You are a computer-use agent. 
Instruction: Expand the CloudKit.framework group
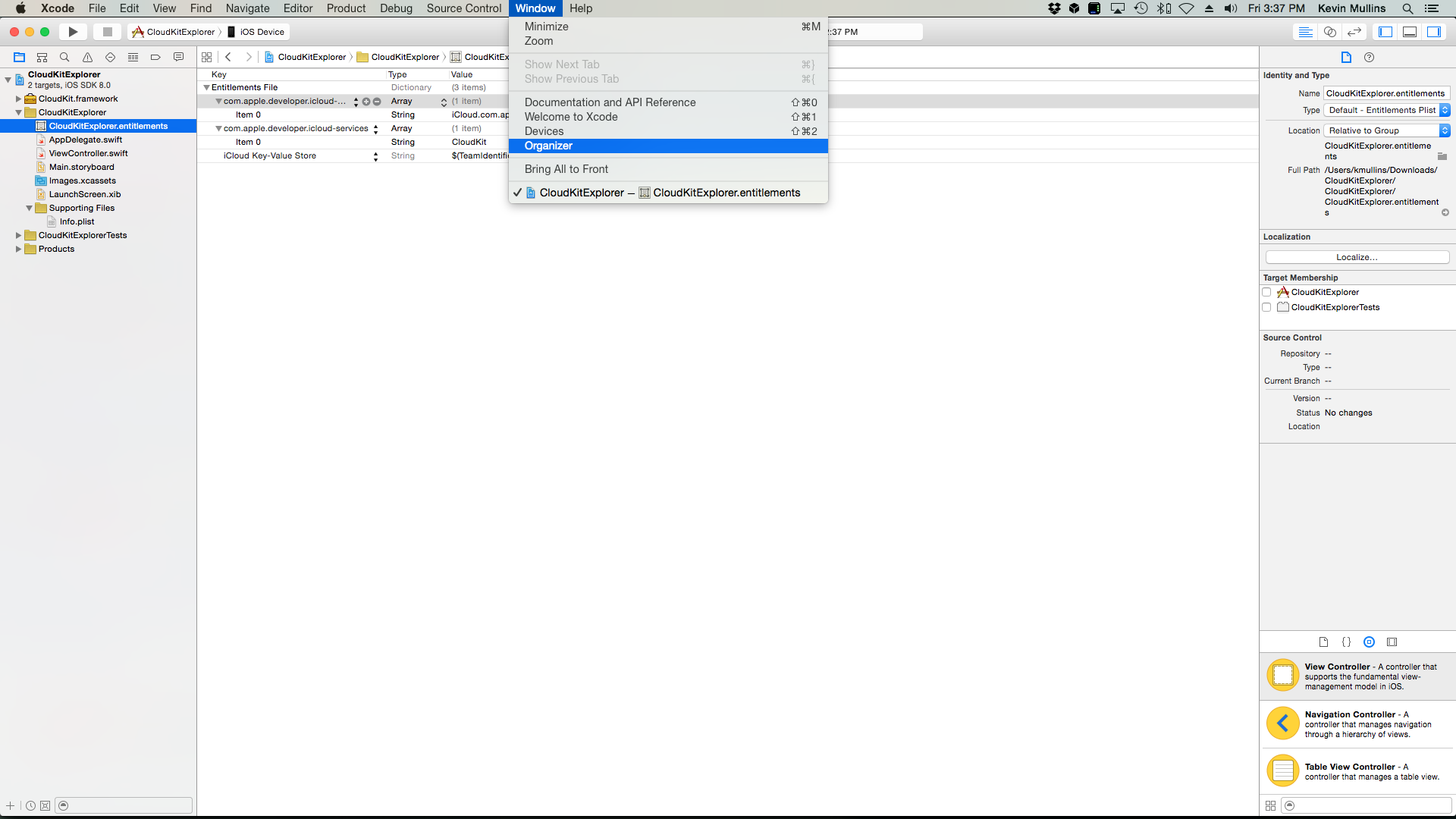[x=18, y=99]
